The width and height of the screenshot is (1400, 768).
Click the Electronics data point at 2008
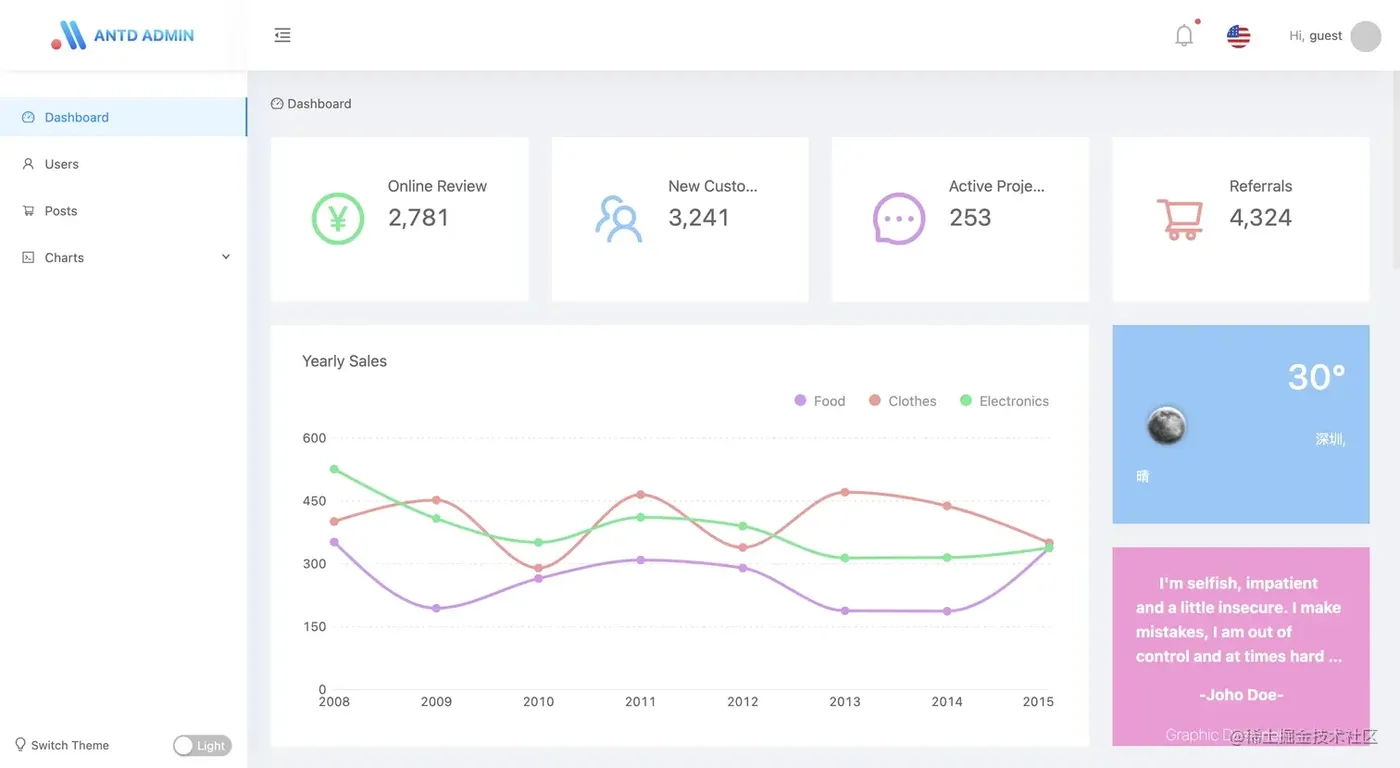coord(334,469)
